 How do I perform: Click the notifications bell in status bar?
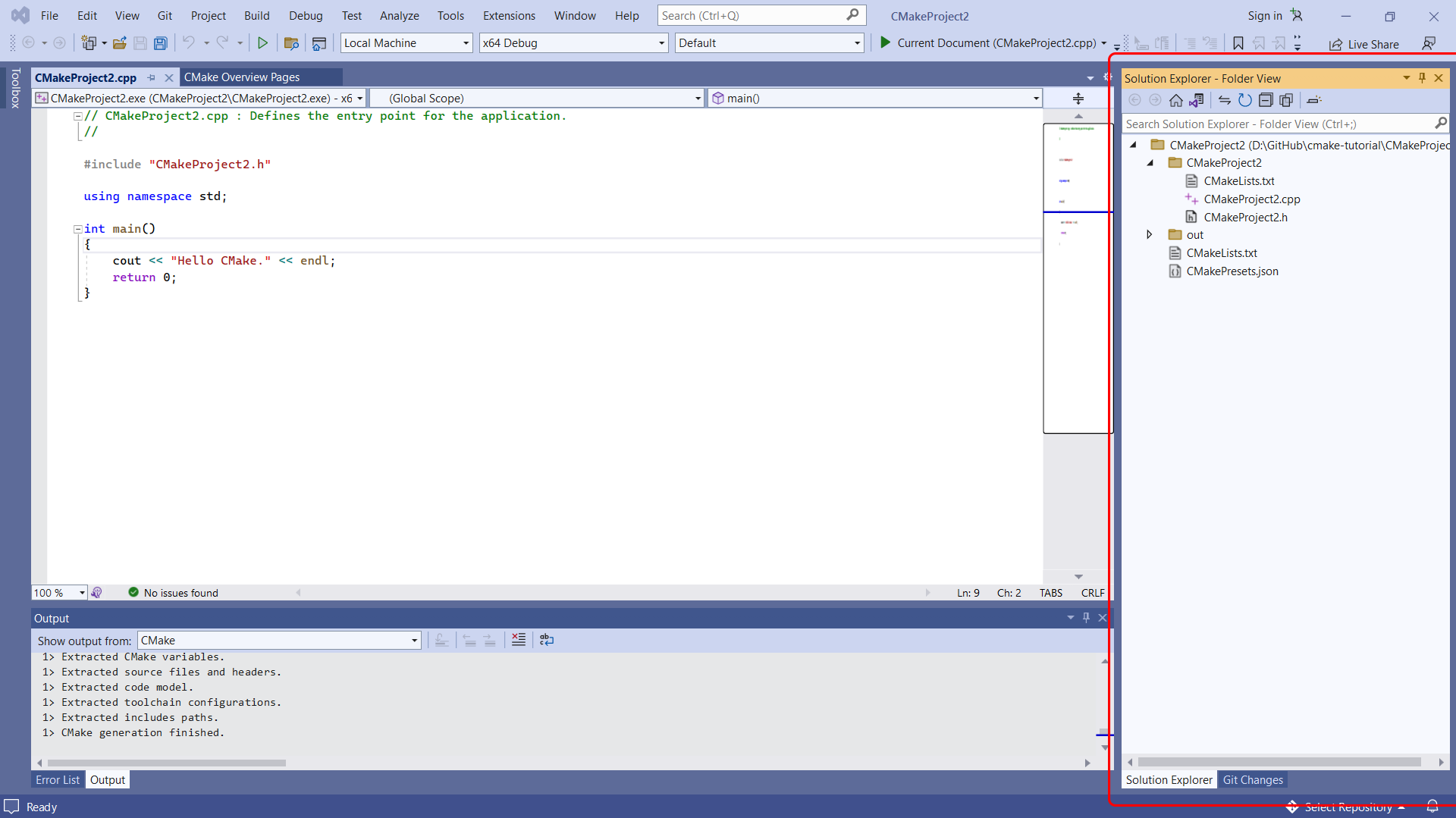point(1432,807)
